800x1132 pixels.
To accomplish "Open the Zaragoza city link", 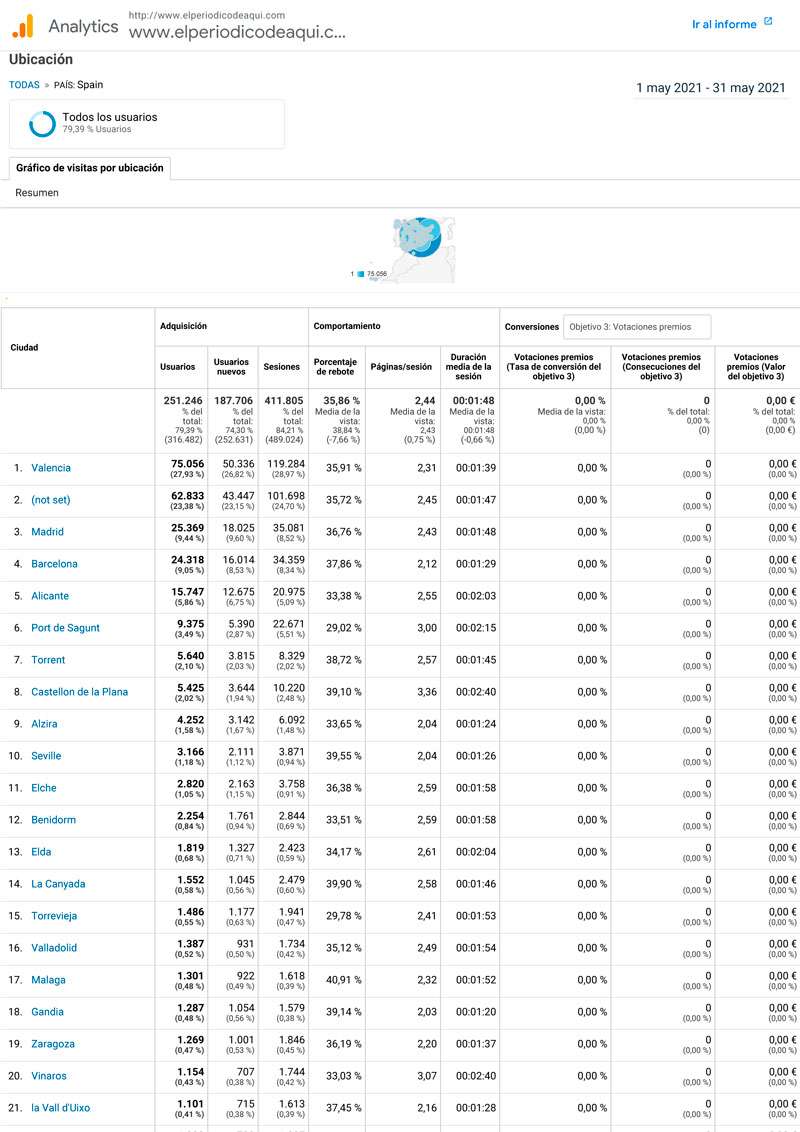I will (x=53, y=1044).
